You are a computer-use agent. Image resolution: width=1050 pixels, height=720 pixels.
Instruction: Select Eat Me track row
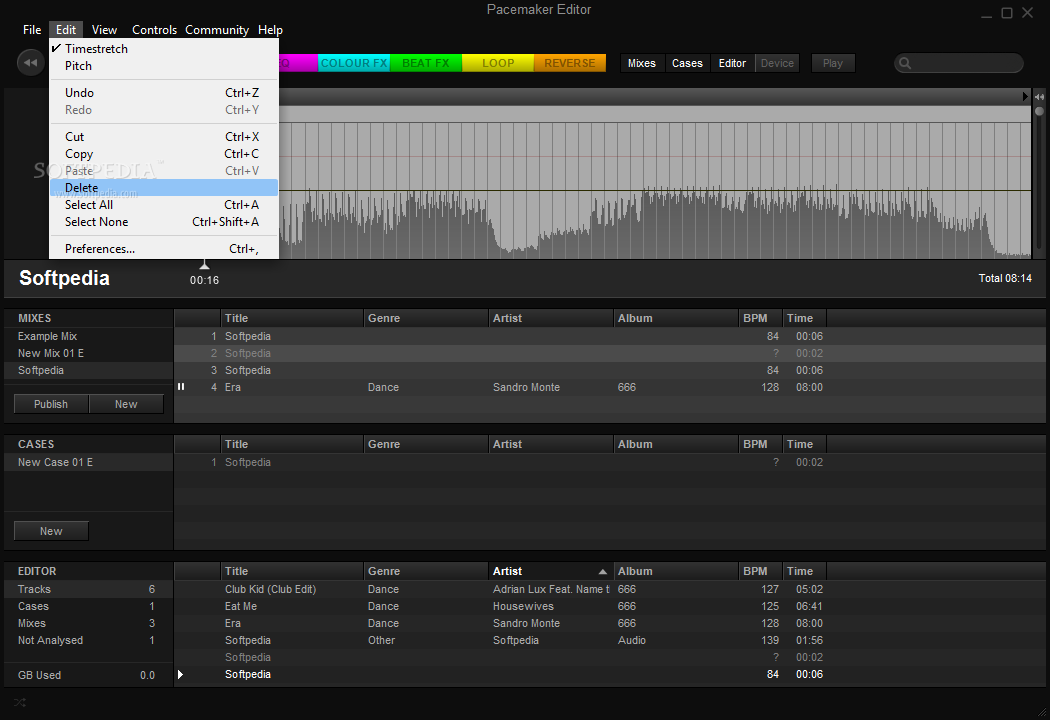[609, 606]
